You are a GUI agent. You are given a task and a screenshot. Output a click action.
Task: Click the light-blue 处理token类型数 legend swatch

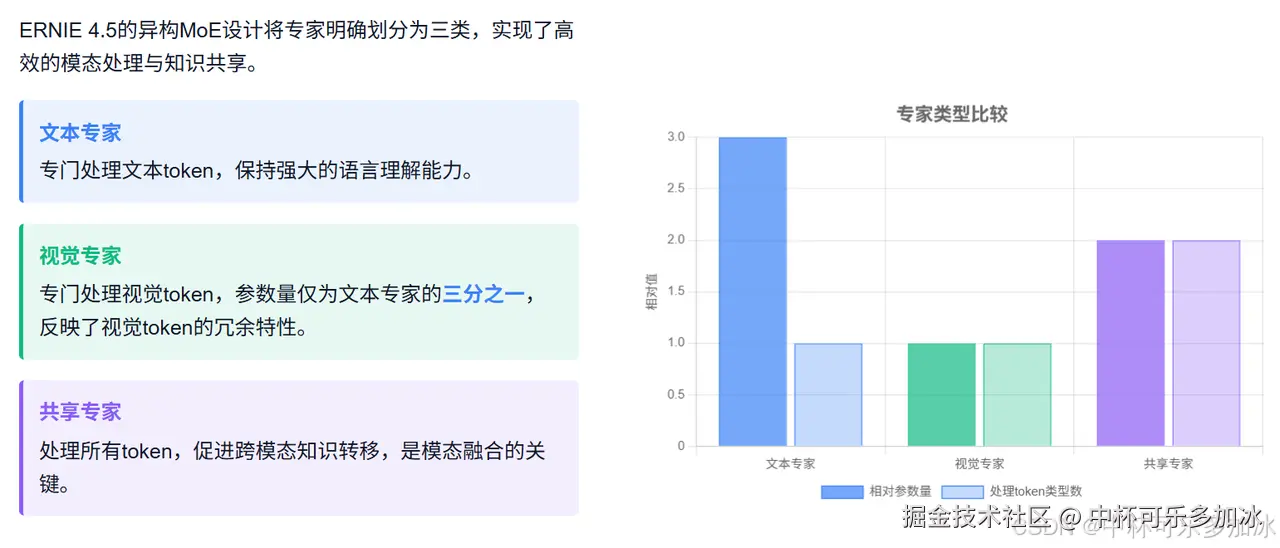963,491
